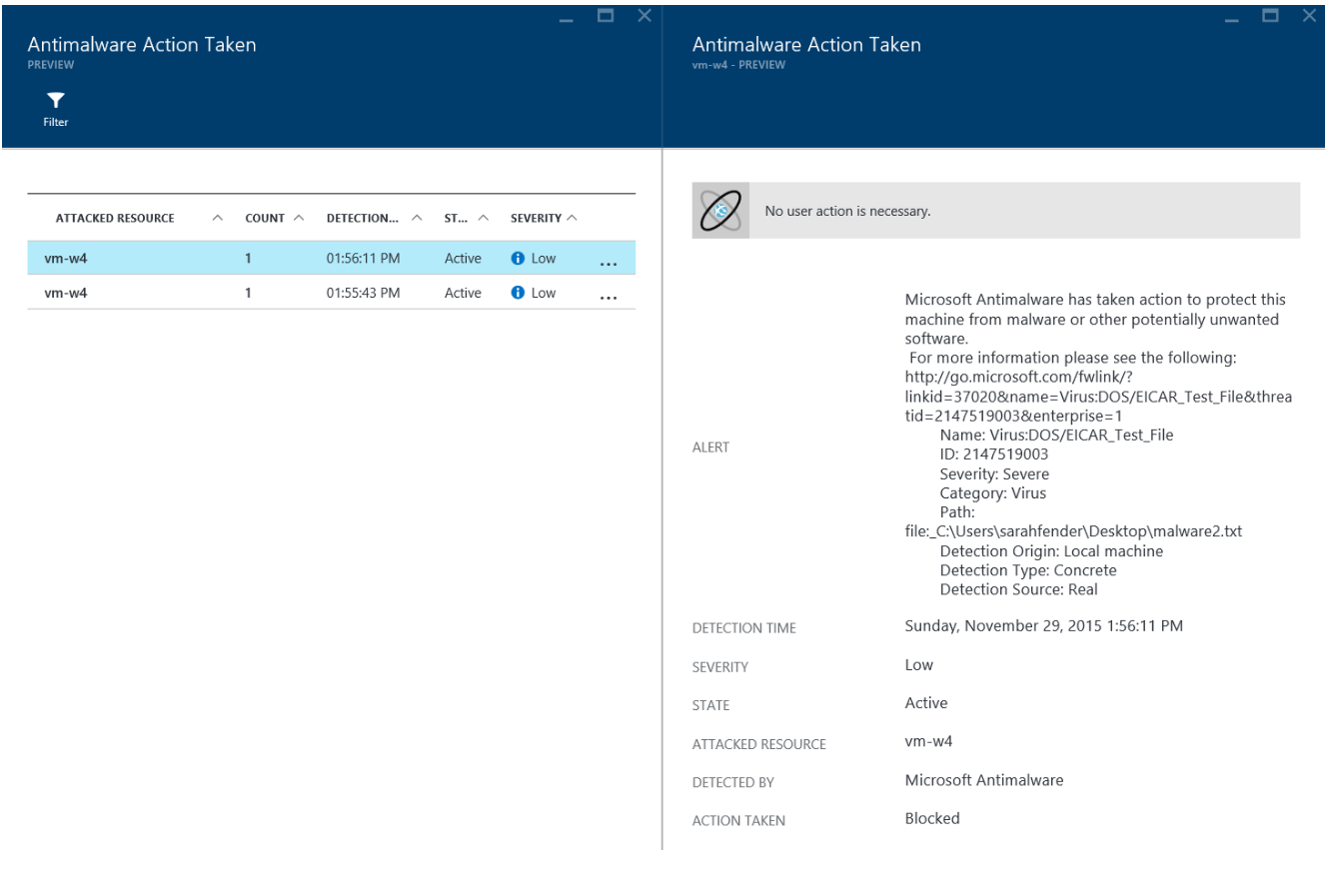Click the vm-w4 attacked resource value

[x=929, y=741]
